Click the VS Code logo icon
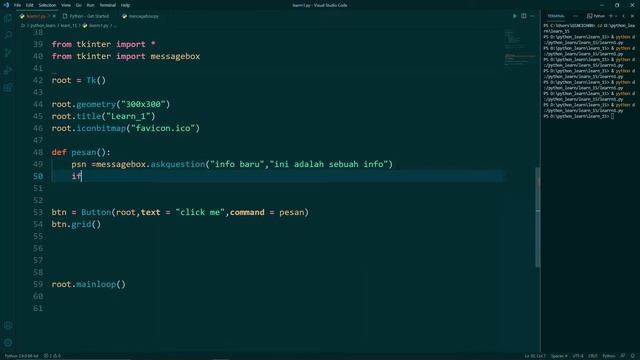Viewport: 640px width, 360px height. click(x=6, y=5)
